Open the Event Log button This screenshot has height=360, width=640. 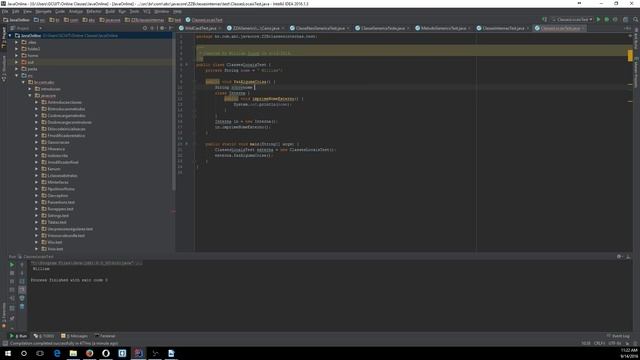point(618,336)
